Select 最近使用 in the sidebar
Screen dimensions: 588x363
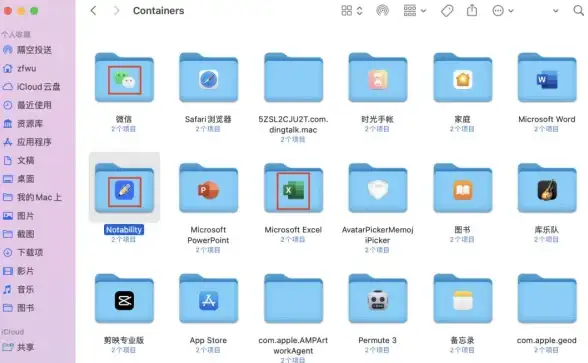coord(27,105)
